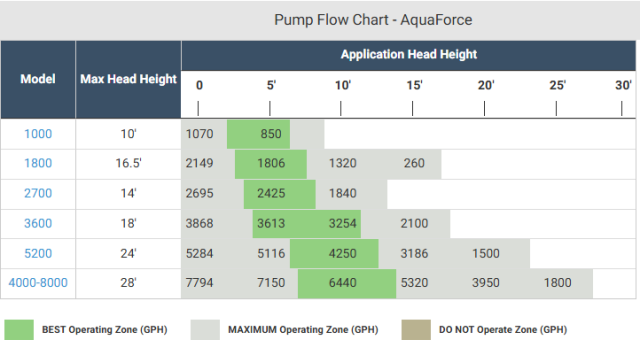
Task: Click the 1806 GPH green cell
Action: pos(271,163)
